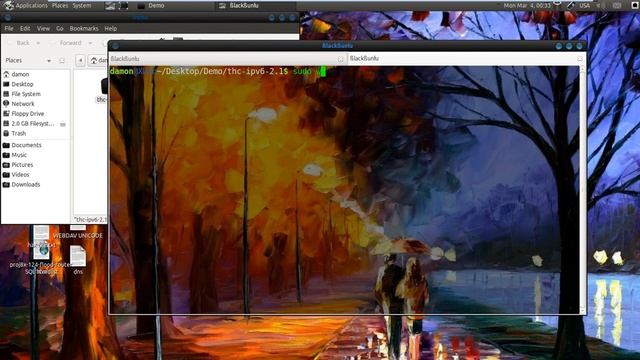Screen dimensions: 640x360
Task: Open File menu in file manager
Action: click(x=9, y=29)
